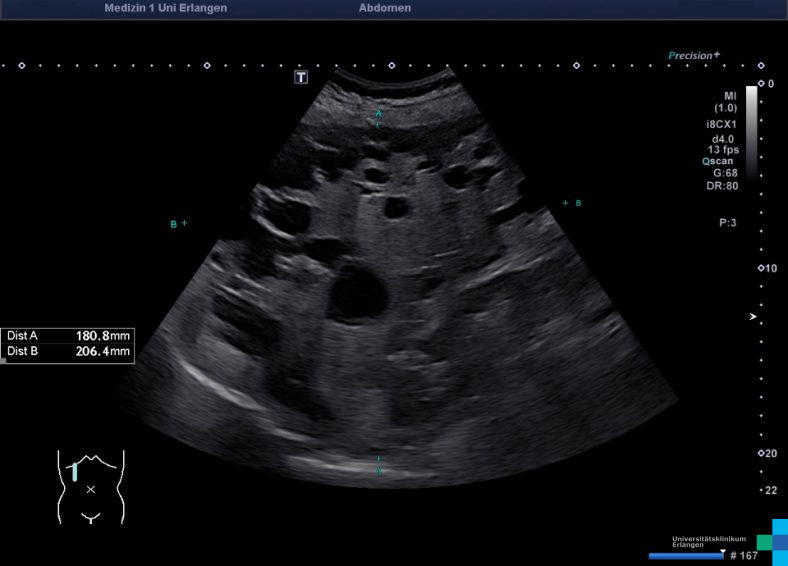Click the Qscan indicator label
788x566 pixels.
tap(719, 160)
